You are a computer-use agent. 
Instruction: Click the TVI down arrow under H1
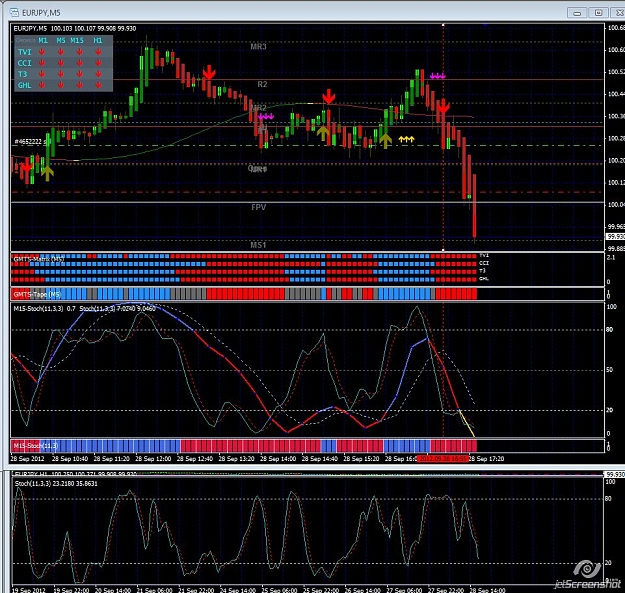pyautogui.click(x=98, y=51)
